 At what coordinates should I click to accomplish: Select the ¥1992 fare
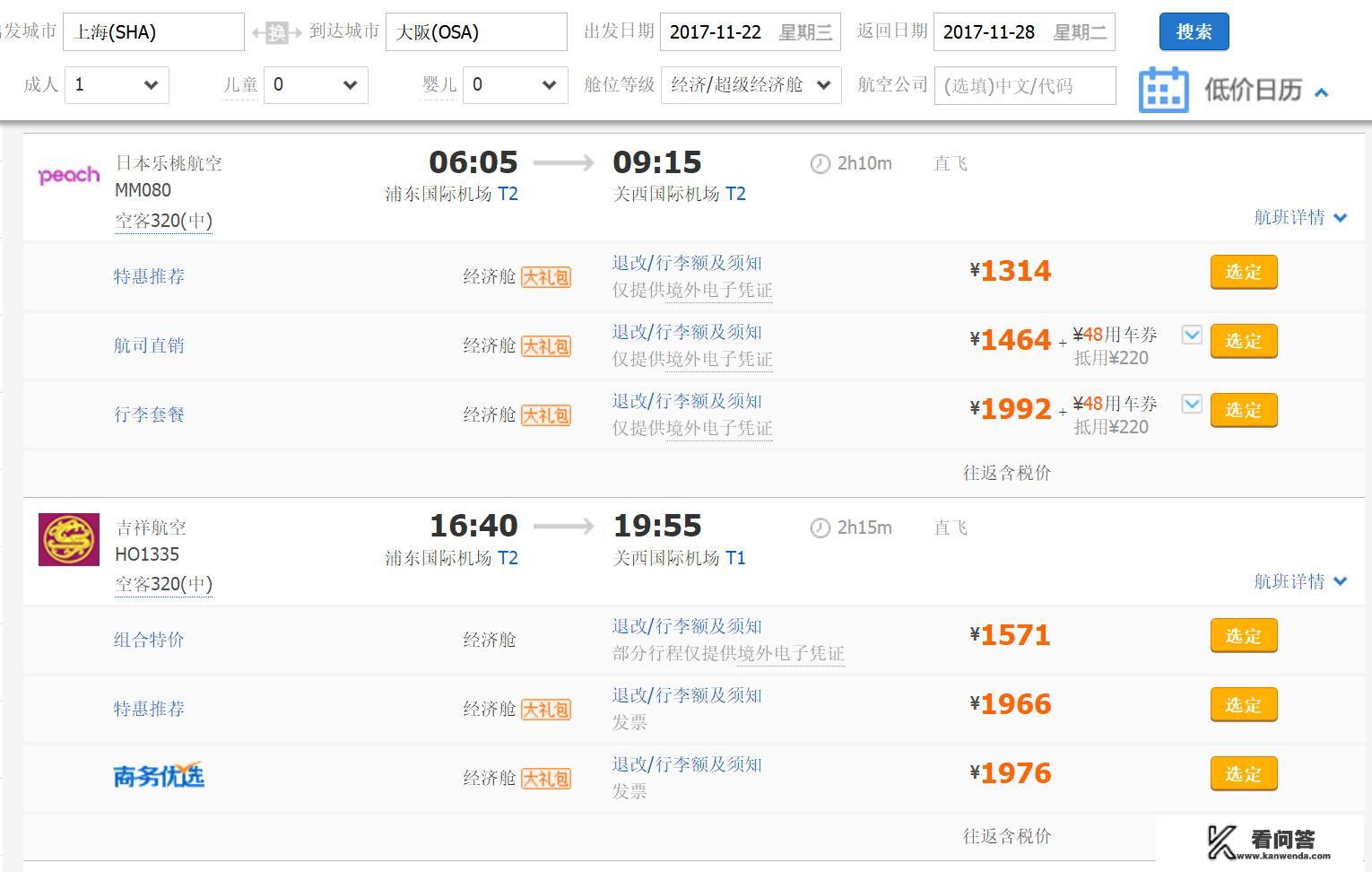1244,410
